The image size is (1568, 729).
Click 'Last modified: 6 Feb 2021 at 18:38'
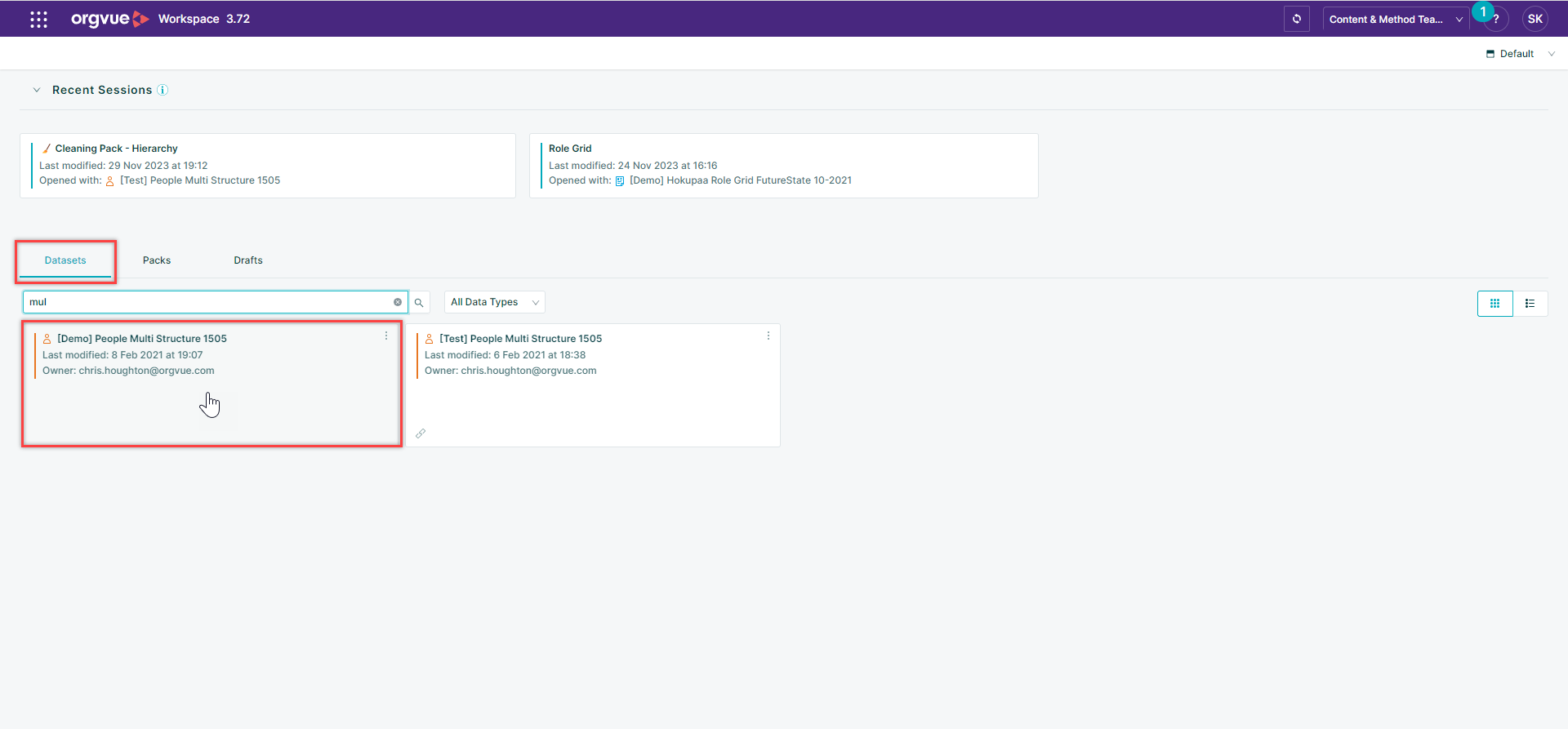[x=505, y=355]
